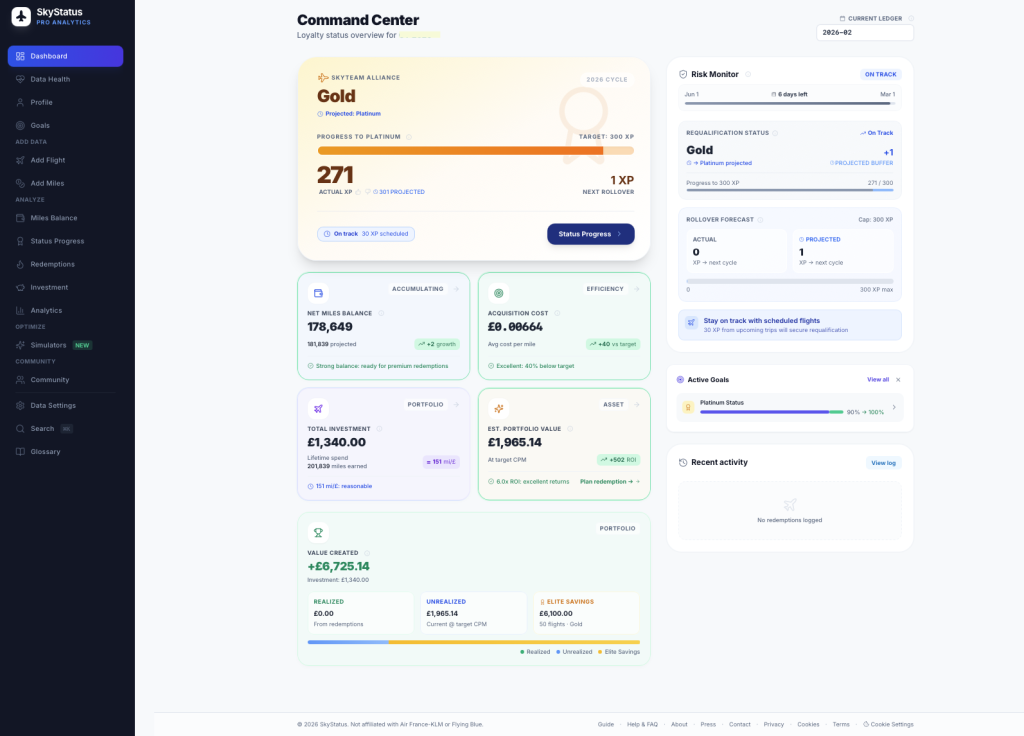Image resolution: width=1024 pixels, height=736 pixels.
Task: Click info icon beside Risk Monitor title
Action: point(748,74)
